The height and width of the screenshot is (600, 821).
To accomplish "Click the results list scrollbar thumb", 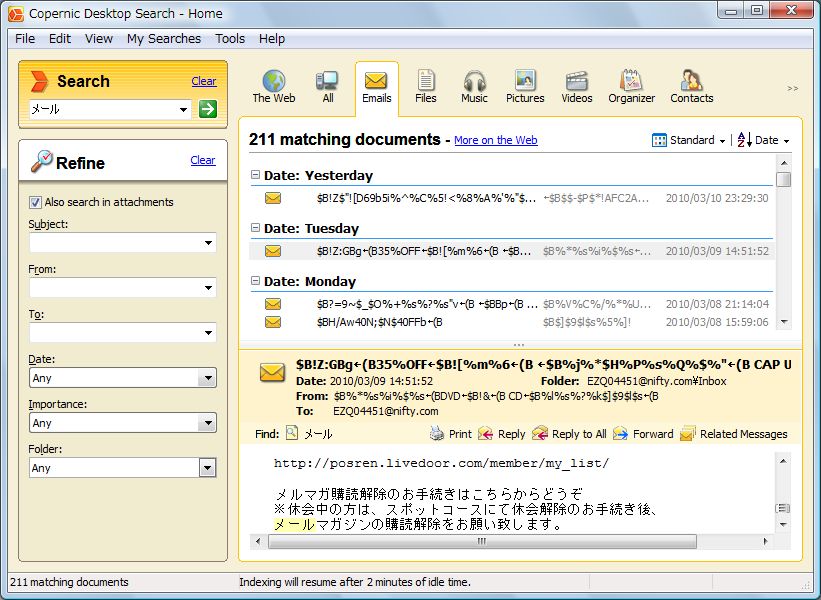I will tap(784, 179).
